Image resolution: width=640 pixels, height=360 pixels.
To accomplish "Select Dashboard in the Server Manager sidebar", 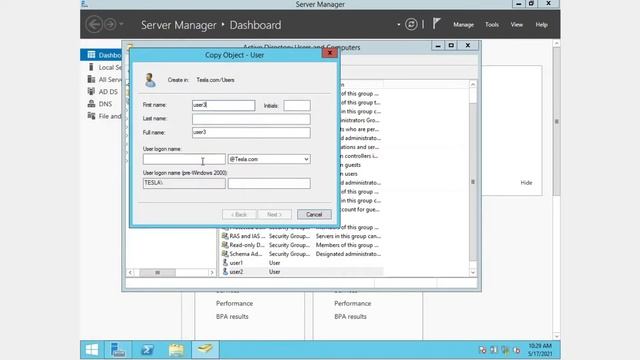I will click(x=101, y=55).
